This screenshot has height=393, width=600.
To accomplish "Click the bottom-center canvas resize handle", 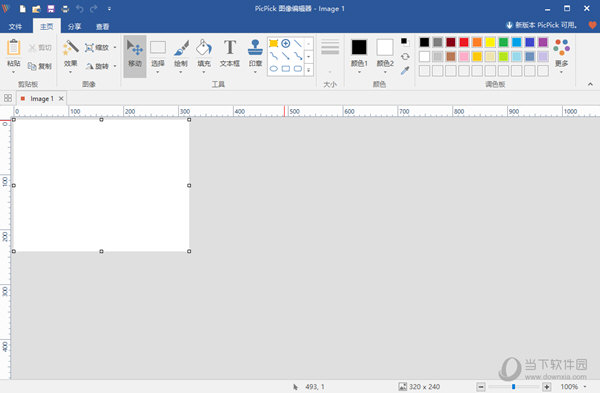I will pos(101,251).
